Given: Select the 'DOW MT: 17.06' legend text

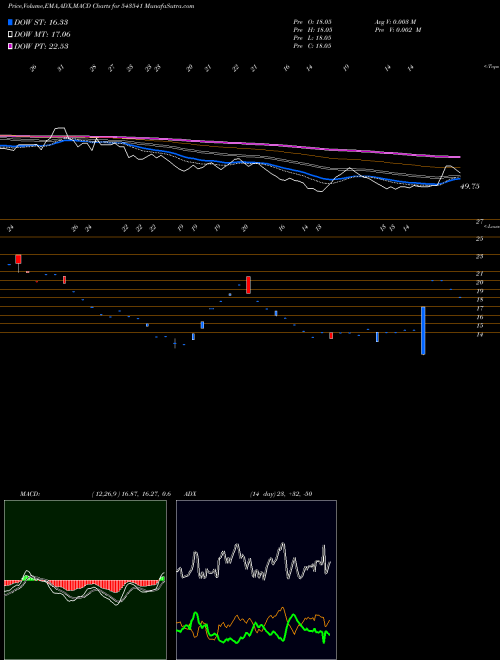Looking at the screenshot, I should click(x=43, y=35).
